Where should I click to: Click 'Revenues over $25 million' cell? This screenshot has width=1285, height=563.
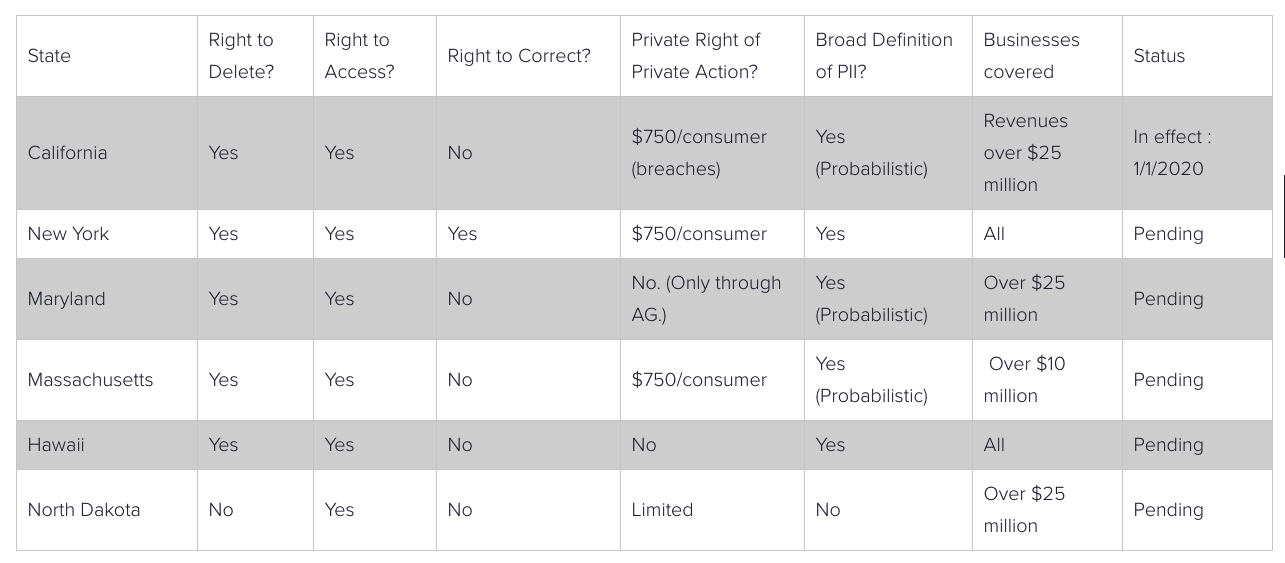[x=1047, y=153]
